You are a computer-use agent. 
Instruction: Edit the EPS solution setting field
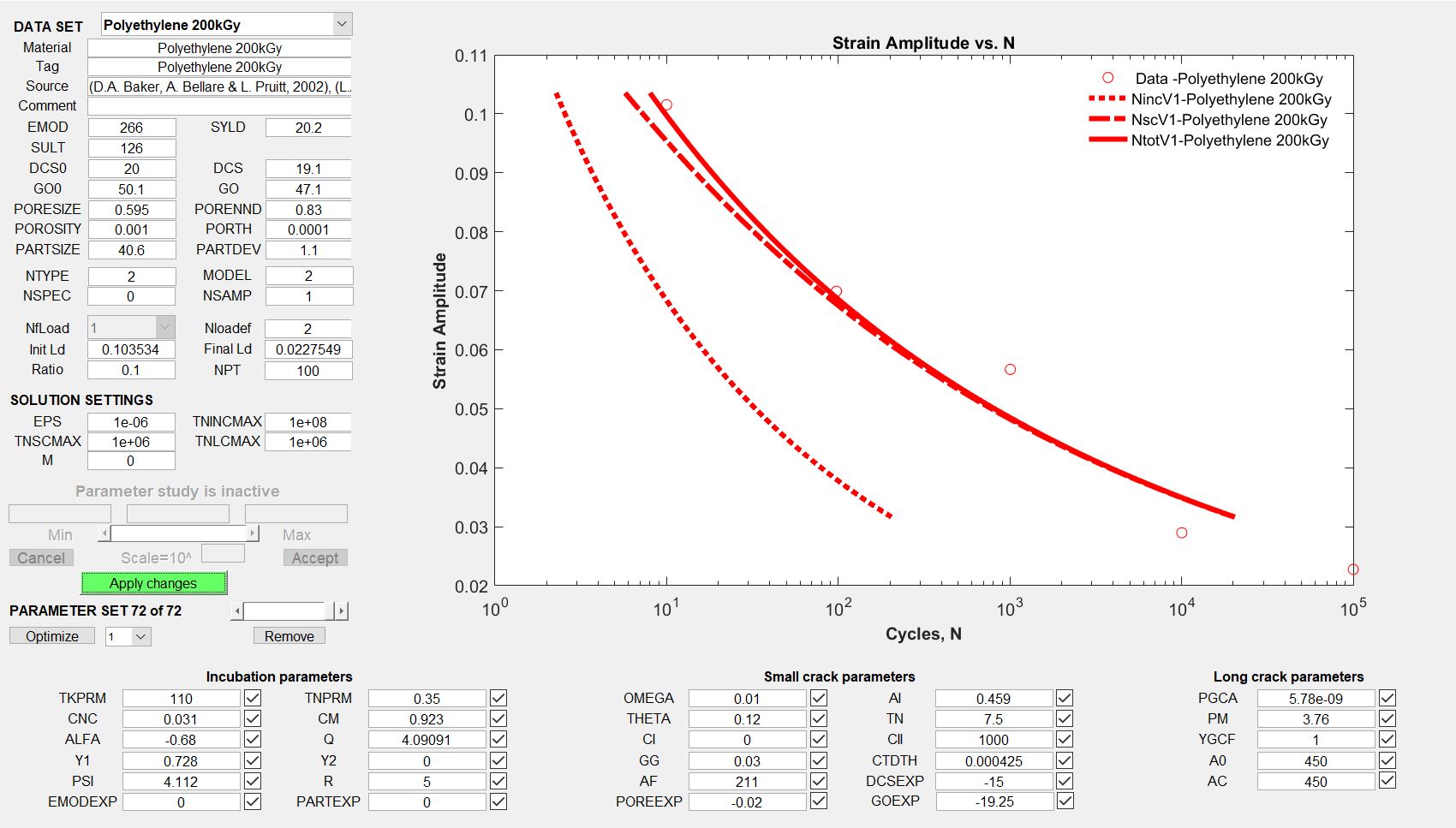132,422
